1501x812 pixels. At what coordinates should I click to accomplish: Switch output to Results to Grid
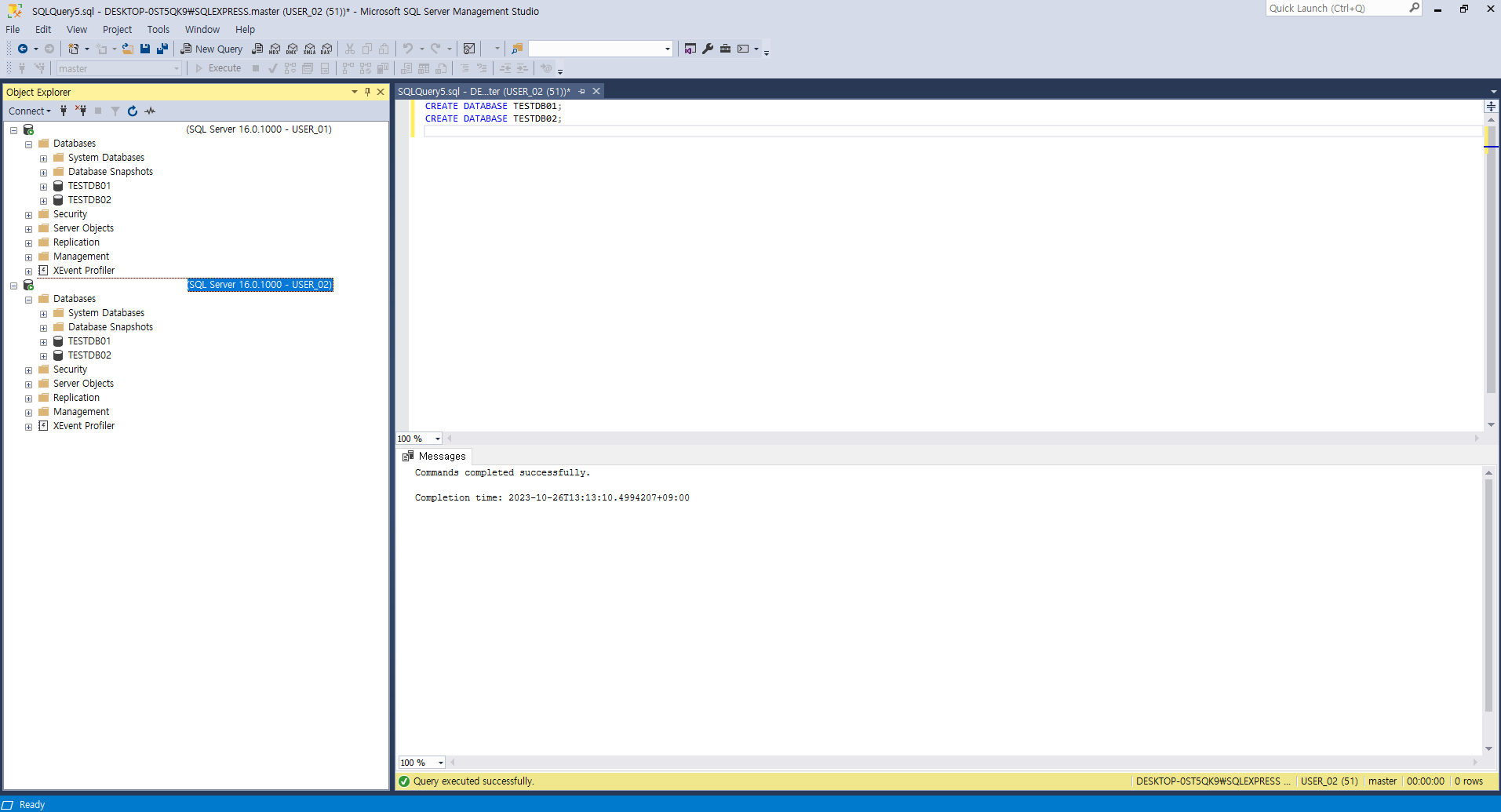424,68
